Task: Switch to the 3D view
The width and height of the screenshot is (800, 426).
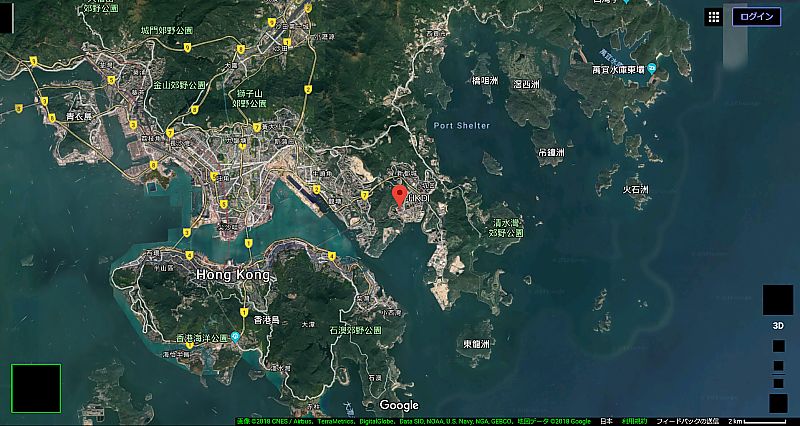Action: (x=777, y=325)
